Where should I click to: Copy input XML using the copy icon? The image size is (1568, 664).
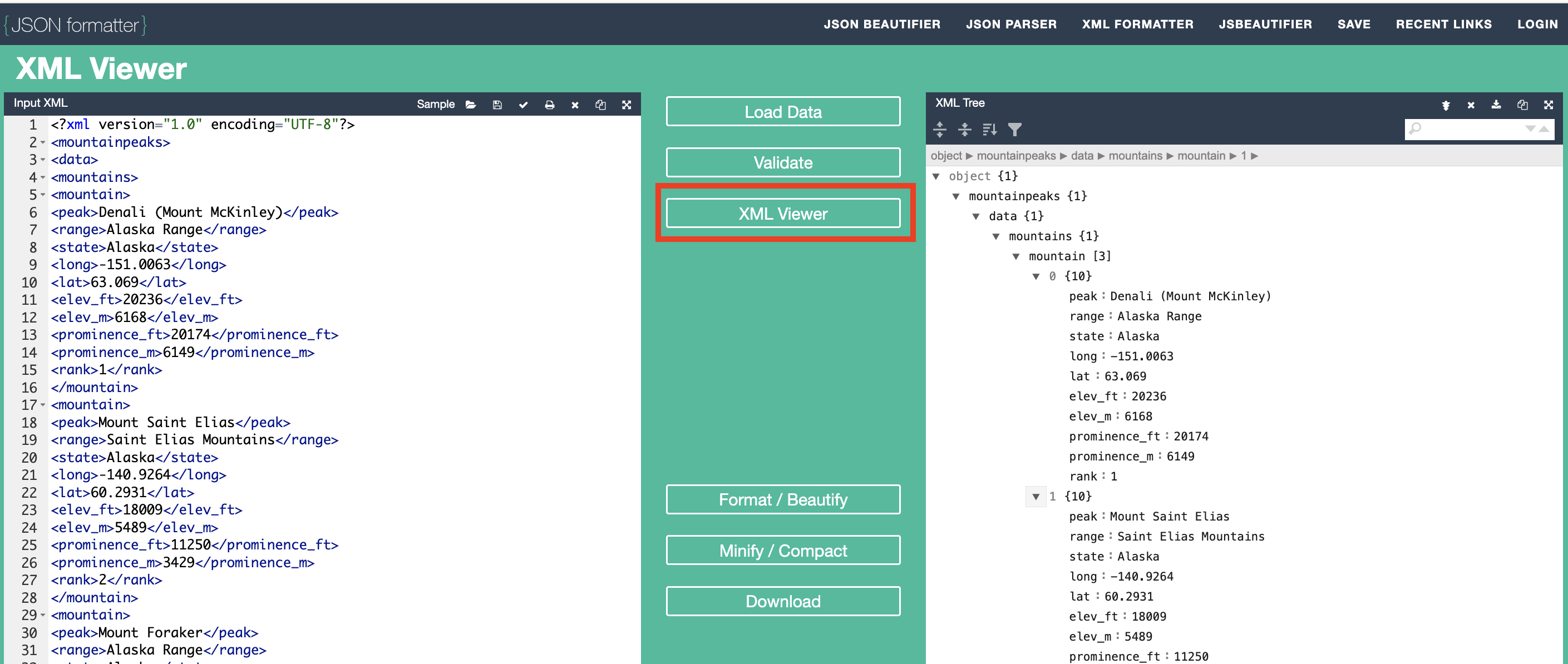[600, 105]
